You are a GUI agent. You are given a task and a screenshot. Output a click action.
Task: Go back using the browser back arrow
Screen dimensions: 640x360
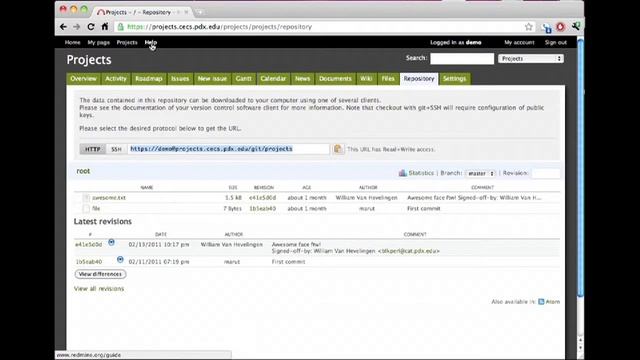[63, 27]
